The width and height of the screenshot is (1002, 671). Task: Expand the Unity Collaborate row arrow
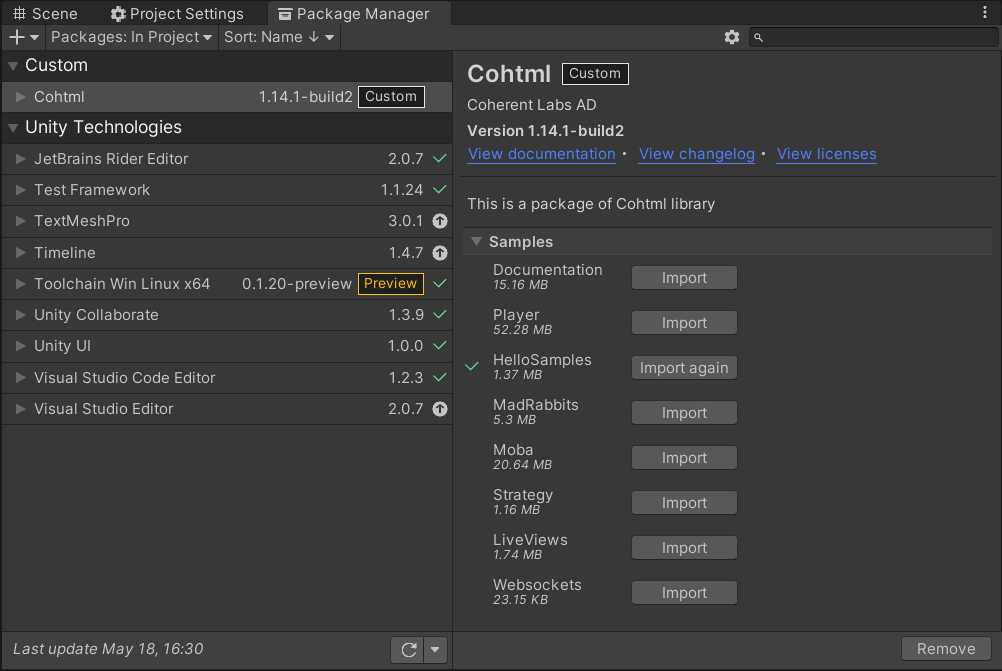(20, 314)
